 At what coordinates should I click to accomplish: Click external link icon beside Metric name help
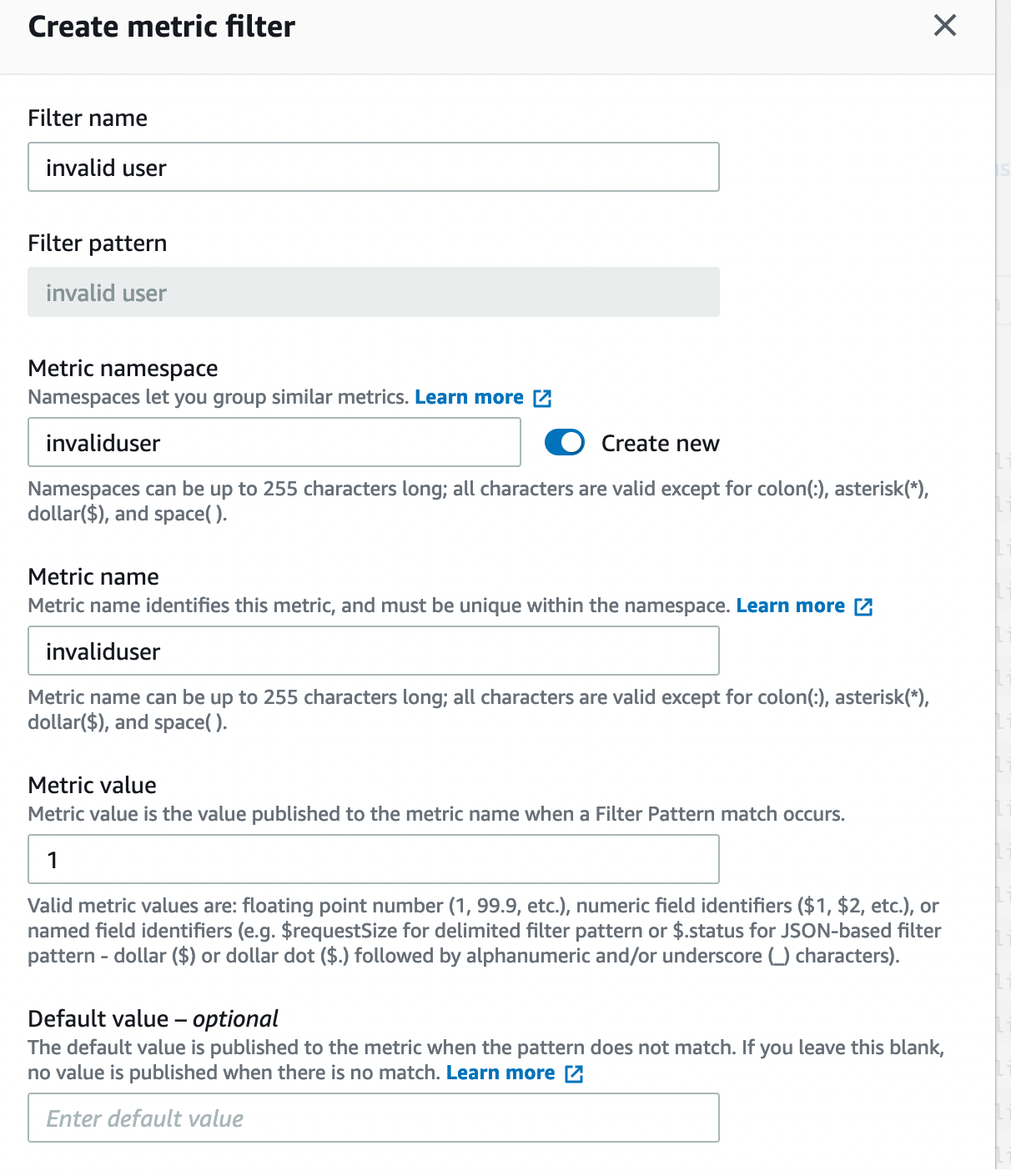pyautogui.click(x=863, y=607)
